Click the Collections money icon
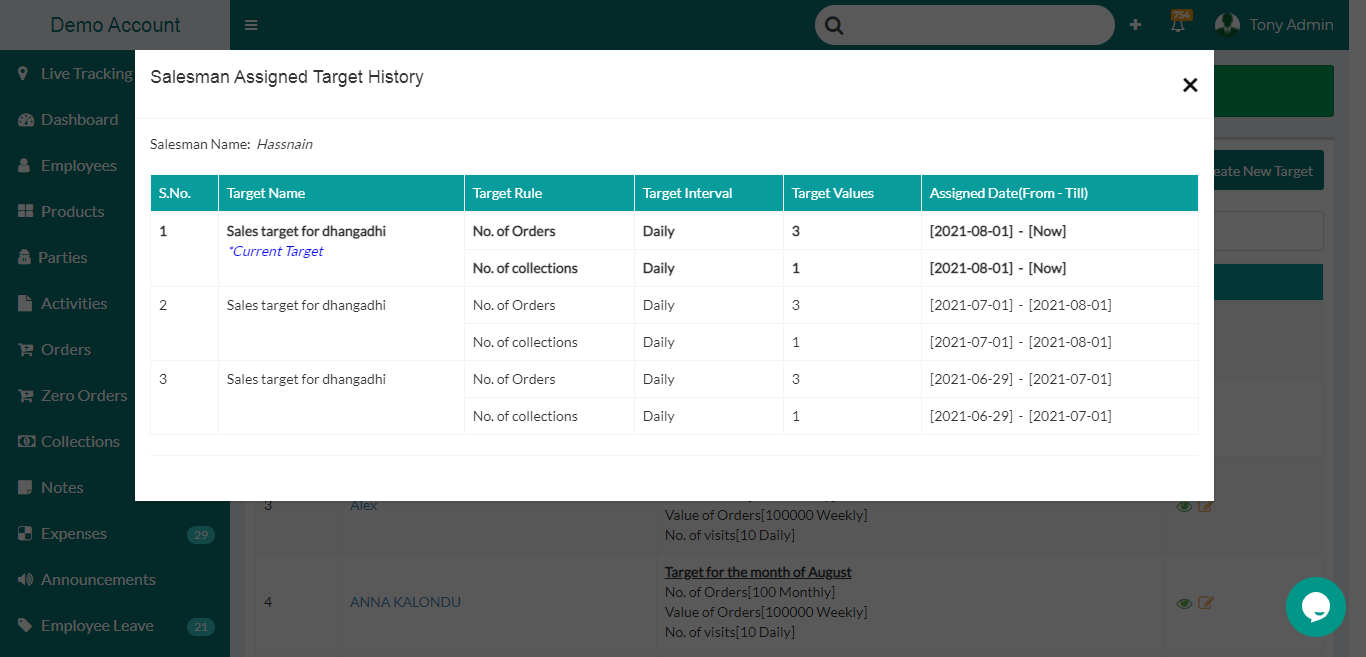This screenshot has width=1366, height=657. tap(26, 442)
